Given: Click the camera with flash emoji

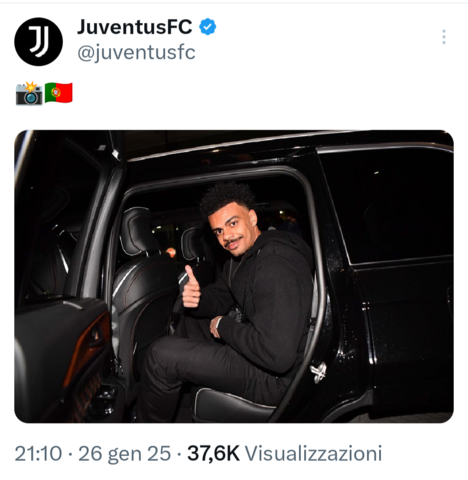Looking at the screenshot, I should (29, 93).
